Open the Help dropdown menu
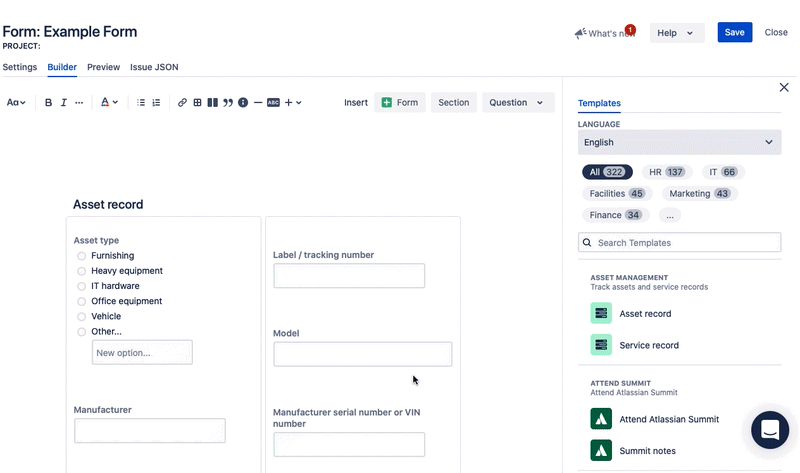The width and height of the screenshot is (800, 473). 677,33
